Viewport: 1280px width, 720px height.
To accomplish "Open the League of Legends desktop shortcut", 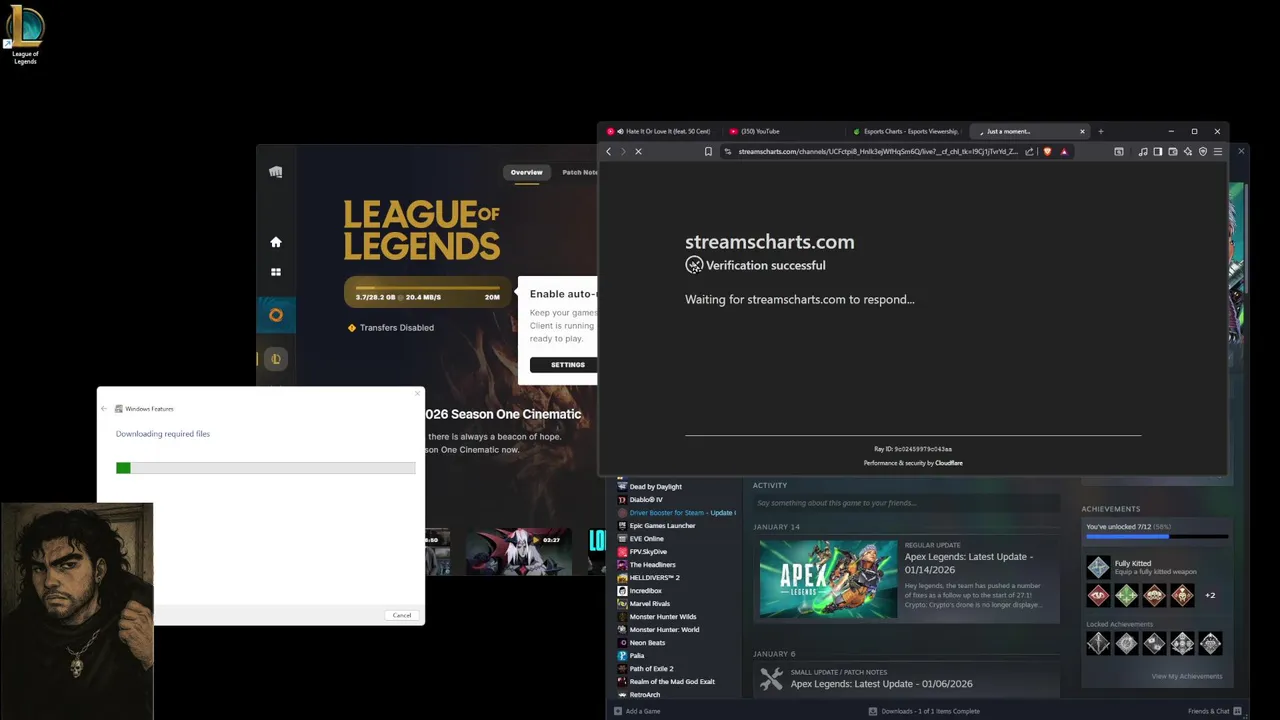I will 25,35.
